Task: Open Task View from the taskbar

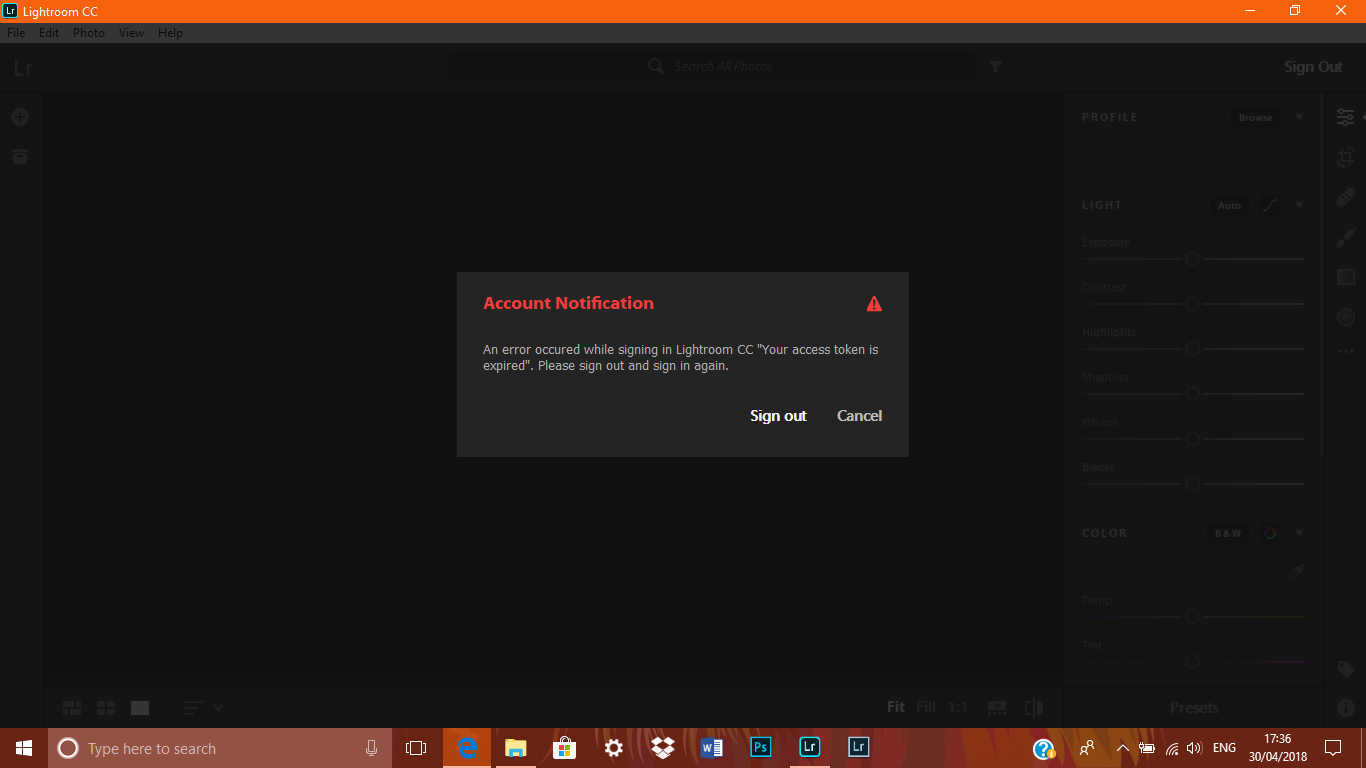Action: click(x=416, y=748)
